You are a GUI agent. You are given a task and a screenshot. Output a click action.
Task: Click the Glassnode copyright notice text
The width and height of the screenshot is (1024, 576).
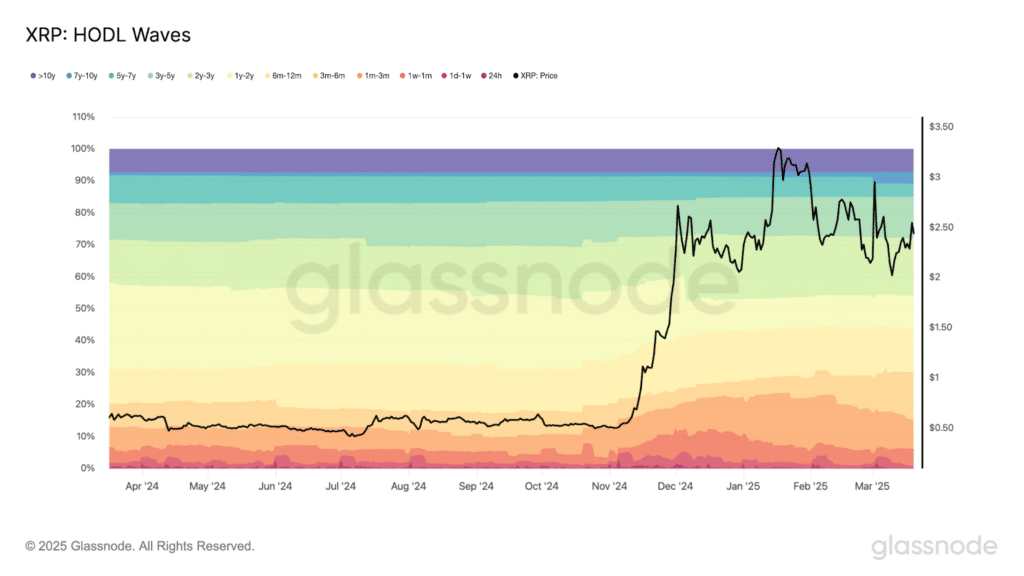(140, 546)
